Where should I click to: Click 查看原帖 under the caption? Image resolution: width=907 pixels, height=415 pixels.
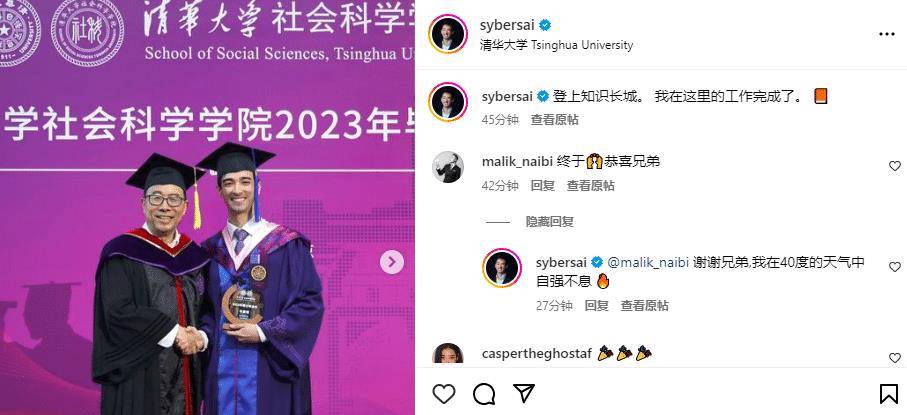(x=555, y=120)
